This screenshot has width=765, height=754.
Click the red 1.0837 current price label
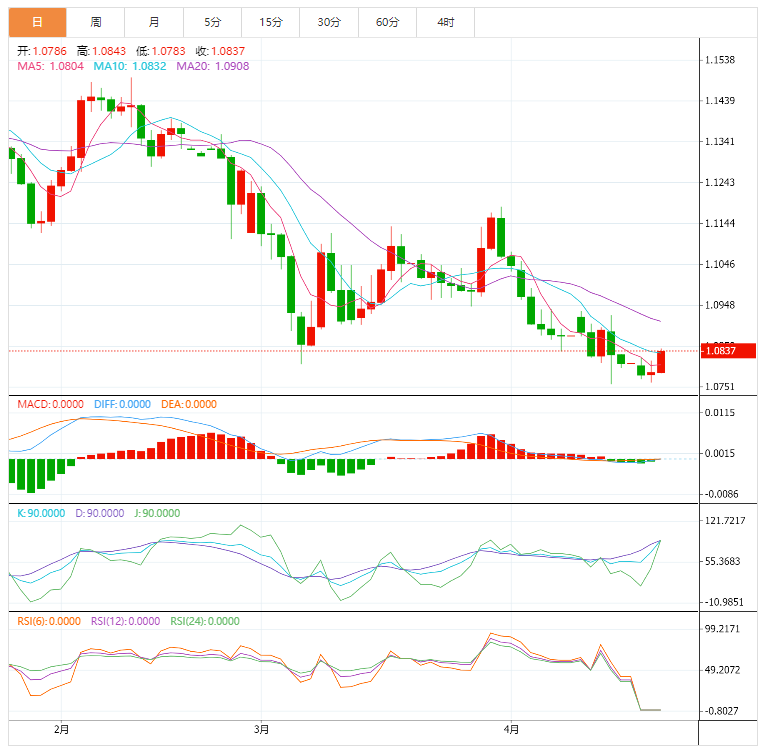coord(728,350)
